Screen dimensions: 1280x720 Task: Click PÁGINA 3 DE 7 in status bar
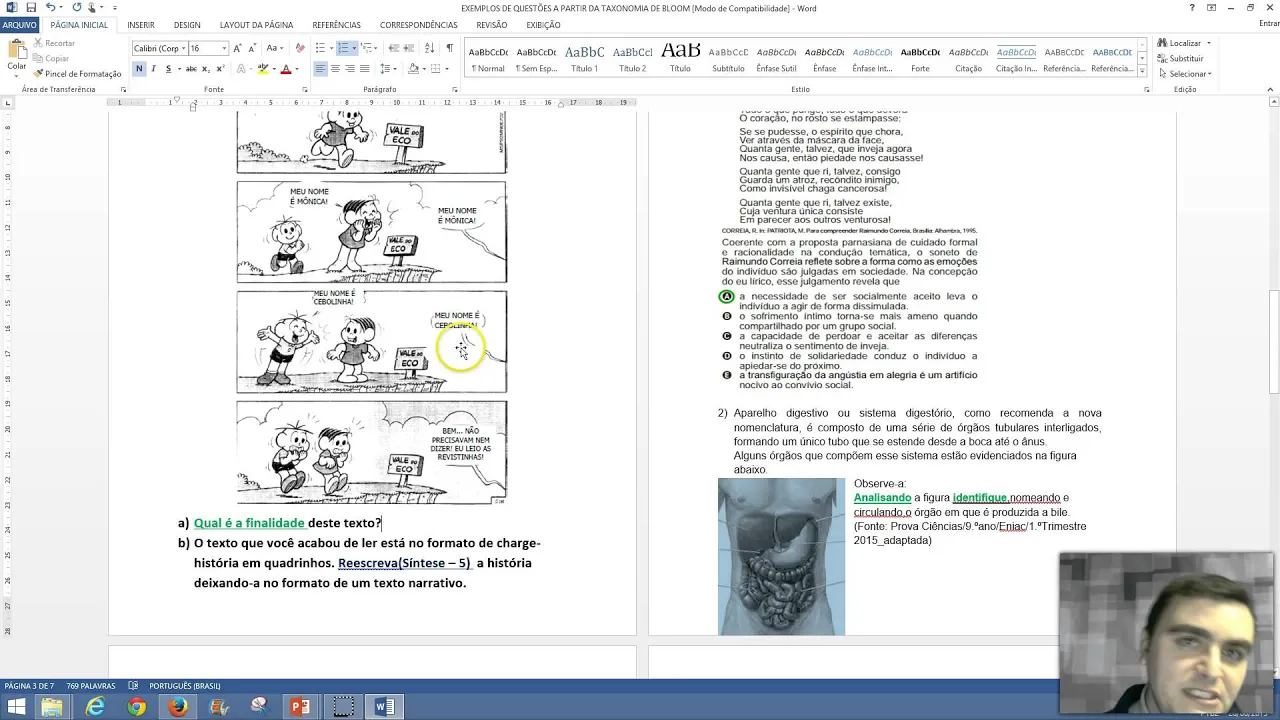tap(29, 686)
